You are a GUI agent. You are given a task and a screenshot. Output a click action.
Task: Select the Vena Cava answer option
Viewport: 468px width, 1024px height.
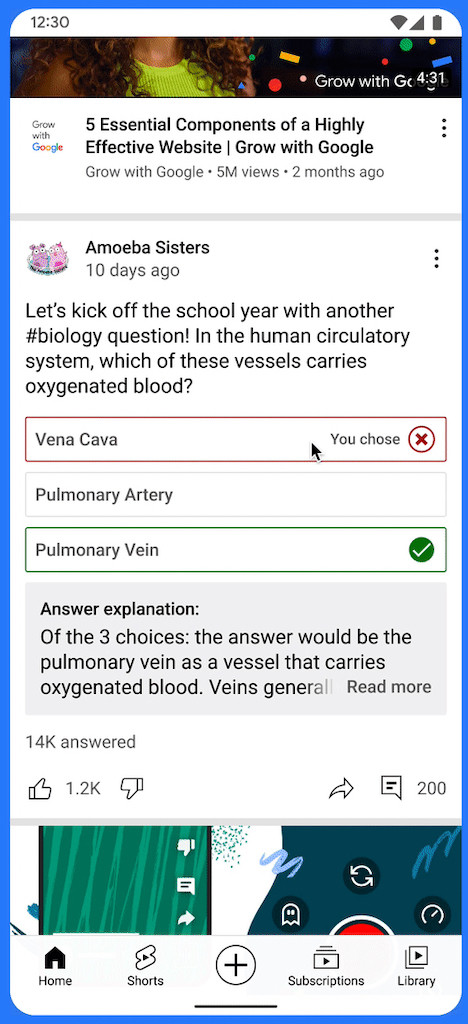[x=236, y=440]
